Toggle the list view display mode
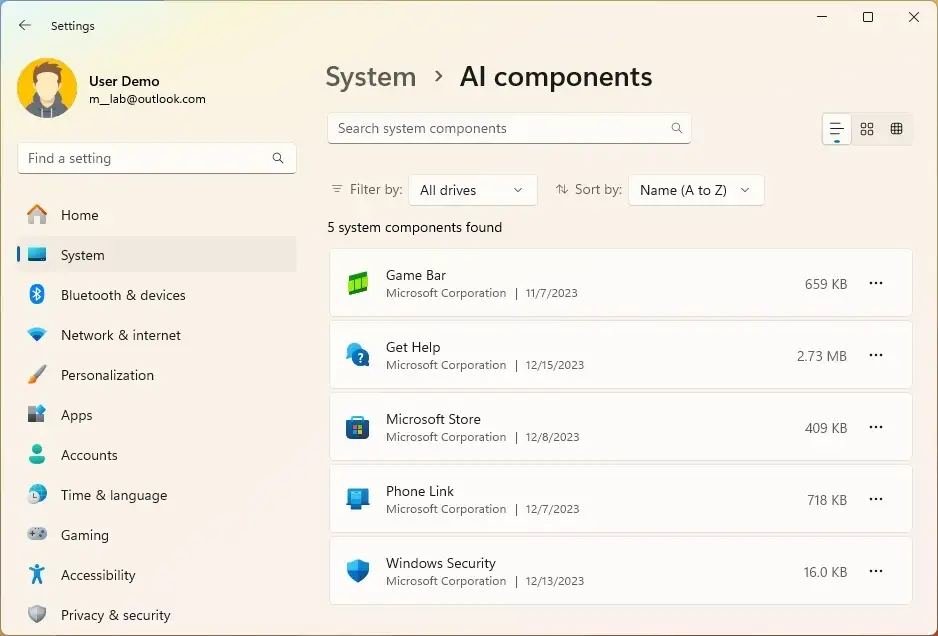 pos(835,128)
